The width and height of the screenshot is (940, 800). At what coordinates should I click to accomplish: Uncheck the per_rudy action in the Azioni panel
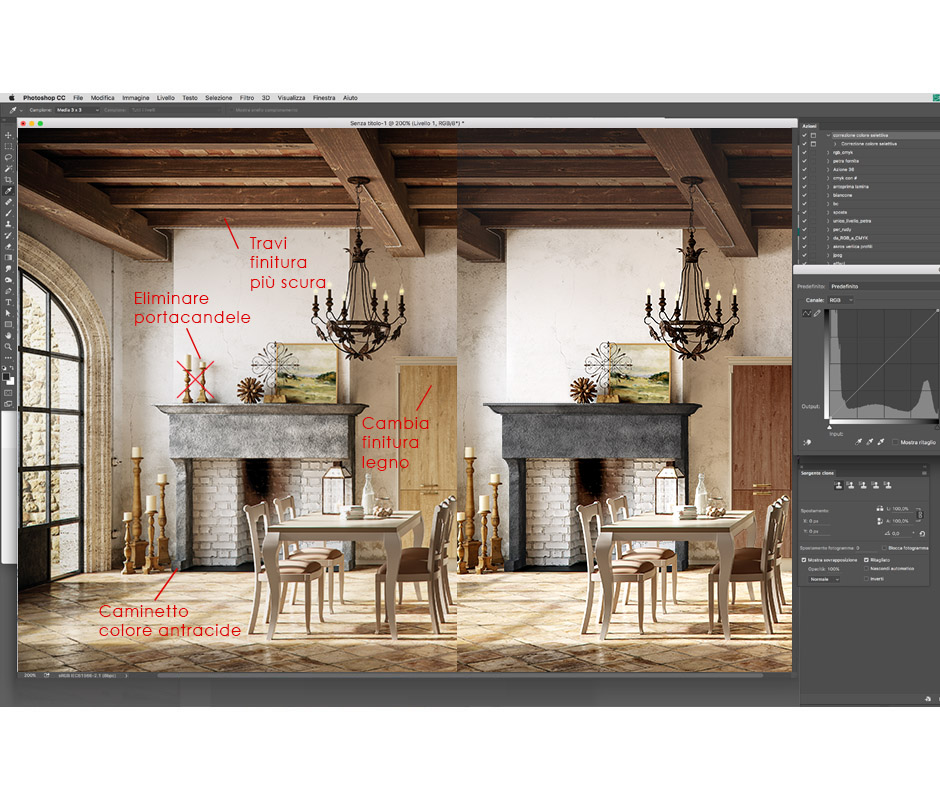[x=804, y=229]
